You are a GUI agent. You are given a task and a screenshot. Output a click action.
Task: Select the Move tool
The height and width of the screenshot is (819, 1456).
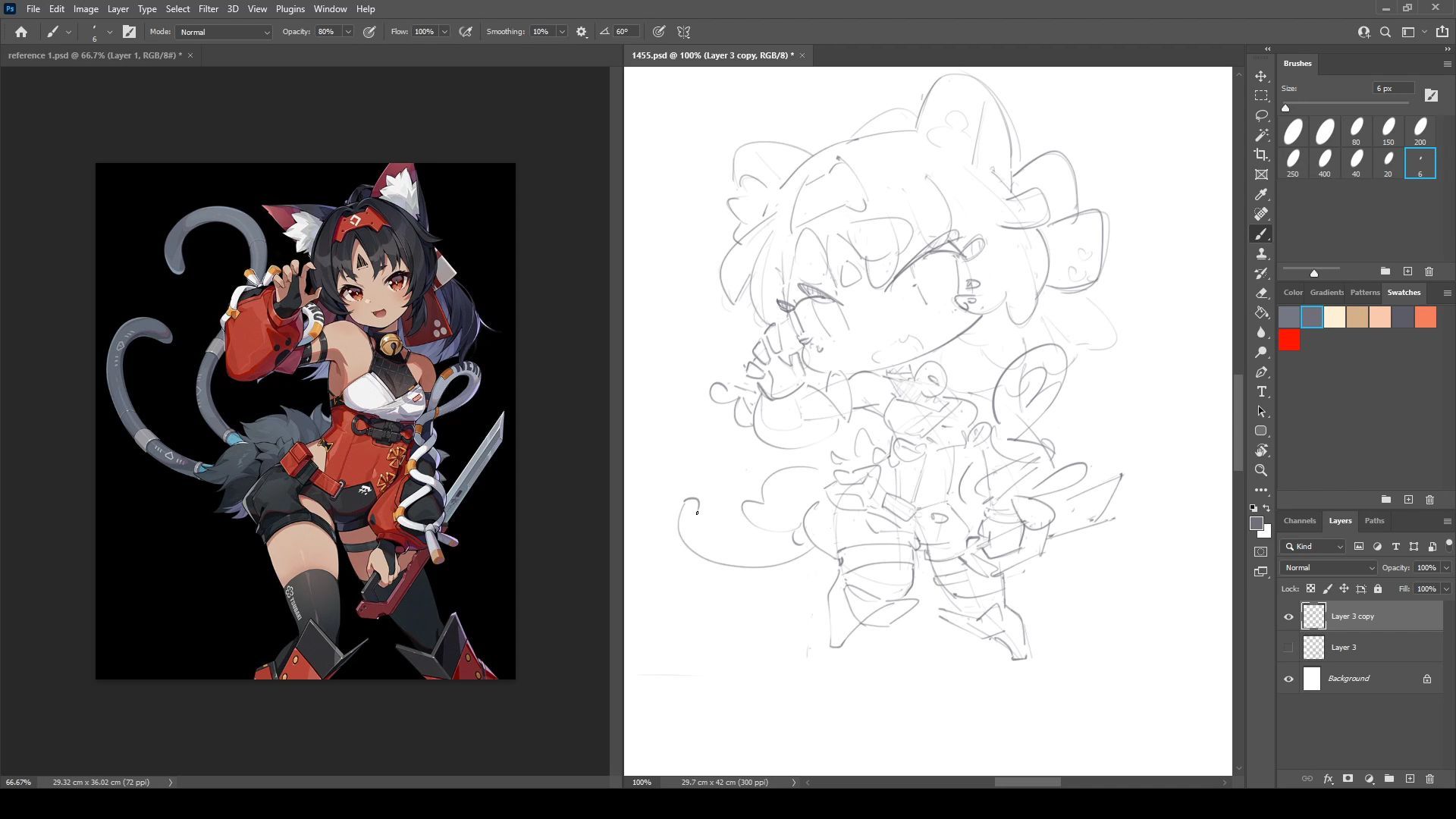pos(1261,77)
